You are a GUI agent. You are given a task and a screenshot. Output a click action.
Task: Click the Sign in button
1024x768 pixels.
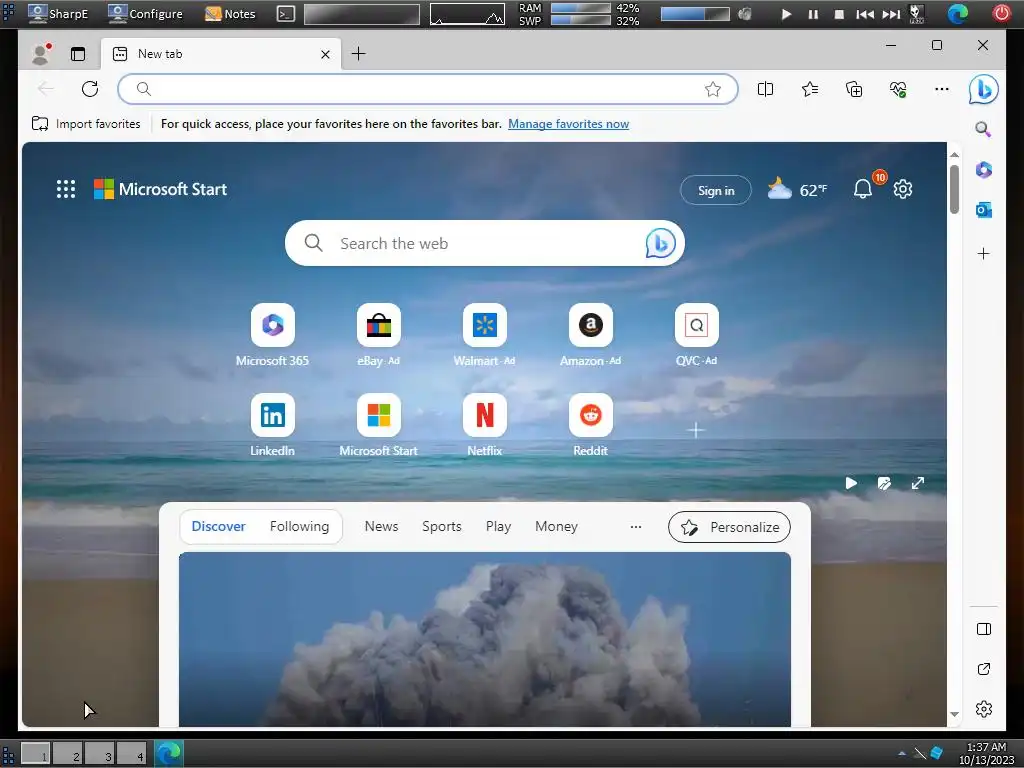click(716, 190)
